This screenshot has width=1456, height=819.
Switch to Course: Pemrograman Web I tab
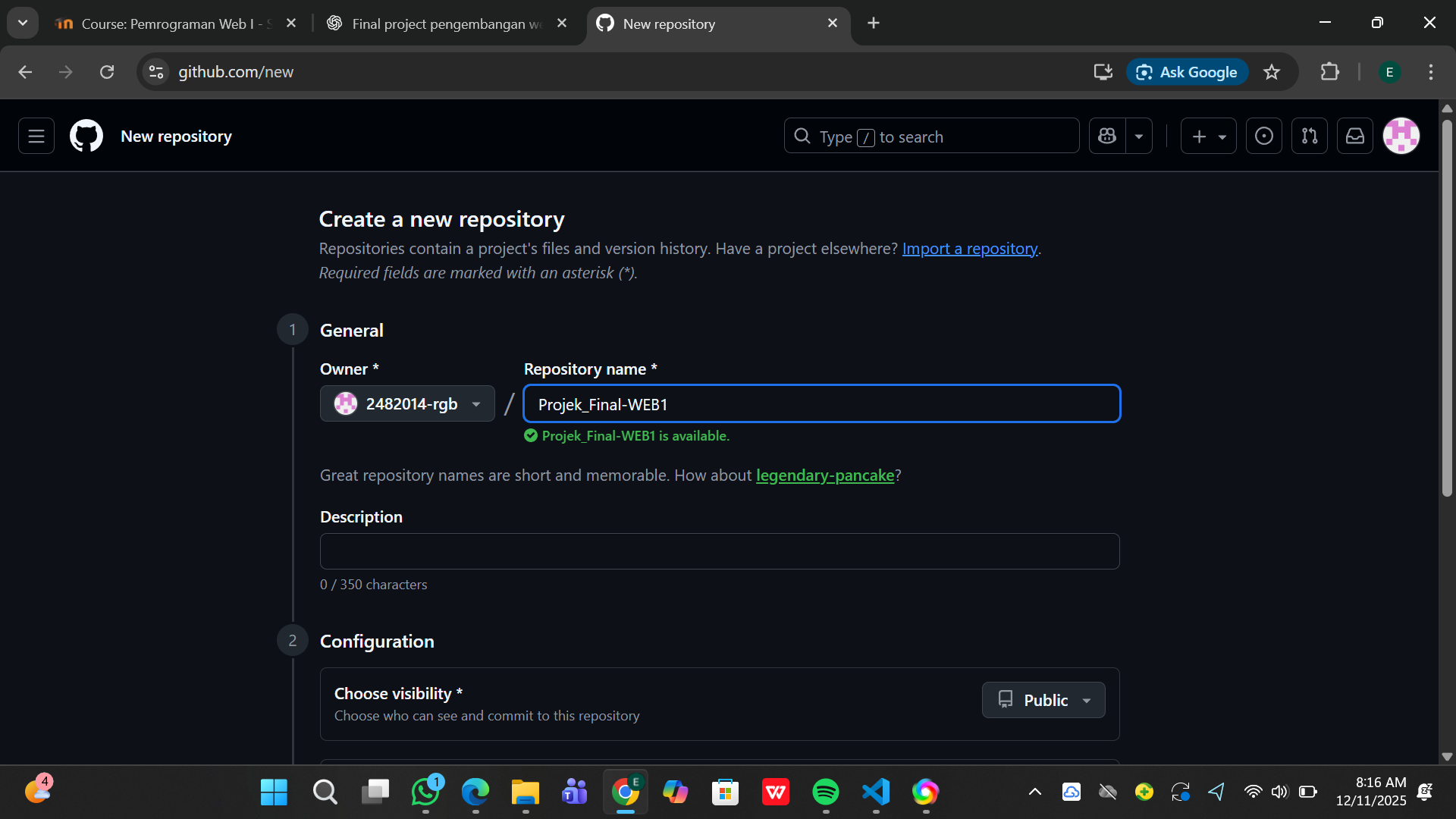[x=174, y=24]
